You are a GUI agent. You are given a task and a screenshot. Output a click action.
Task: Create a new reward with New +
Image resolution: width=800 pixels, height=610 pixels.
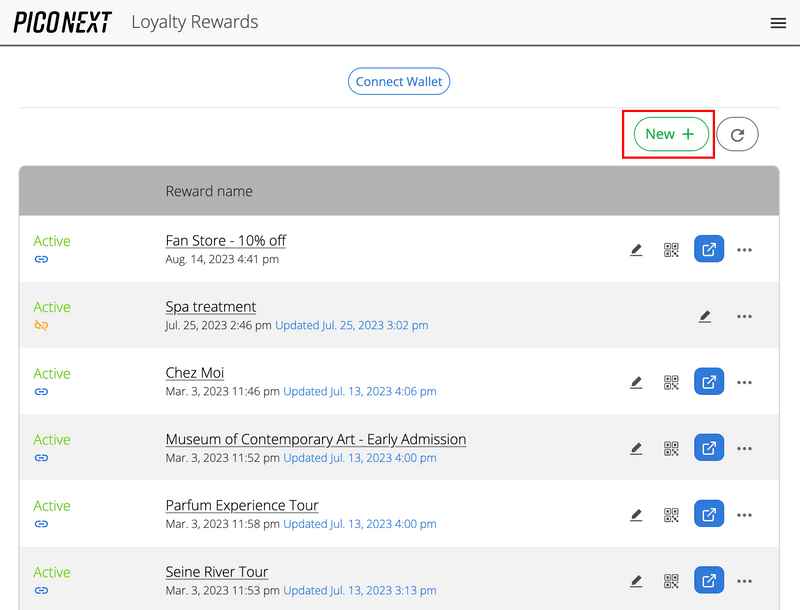670,134
